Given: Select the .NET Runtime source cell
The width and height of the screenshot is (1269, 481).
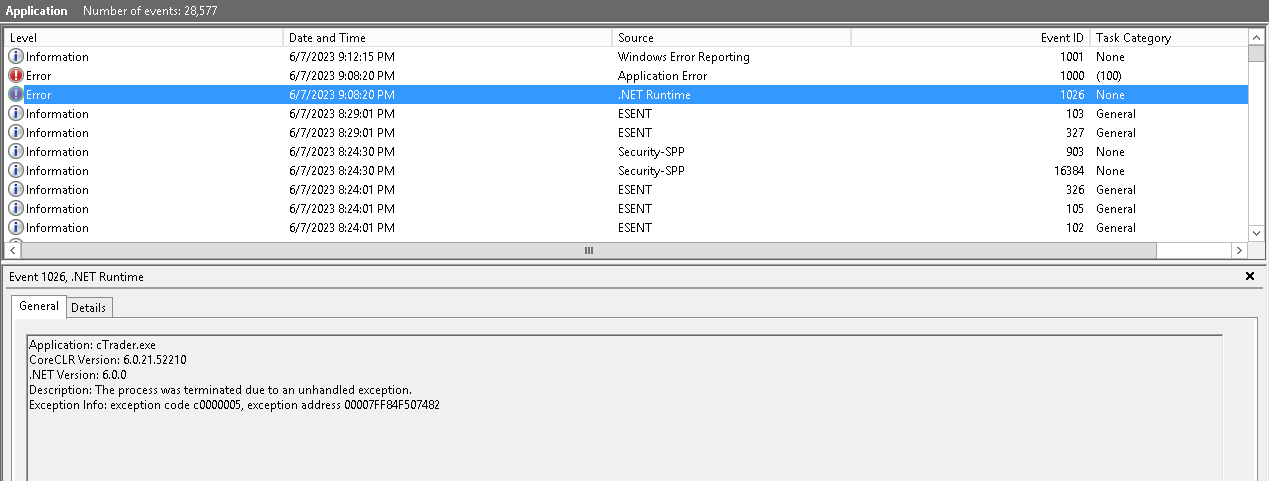Looking at the screenshot, I should coord(654,95).
